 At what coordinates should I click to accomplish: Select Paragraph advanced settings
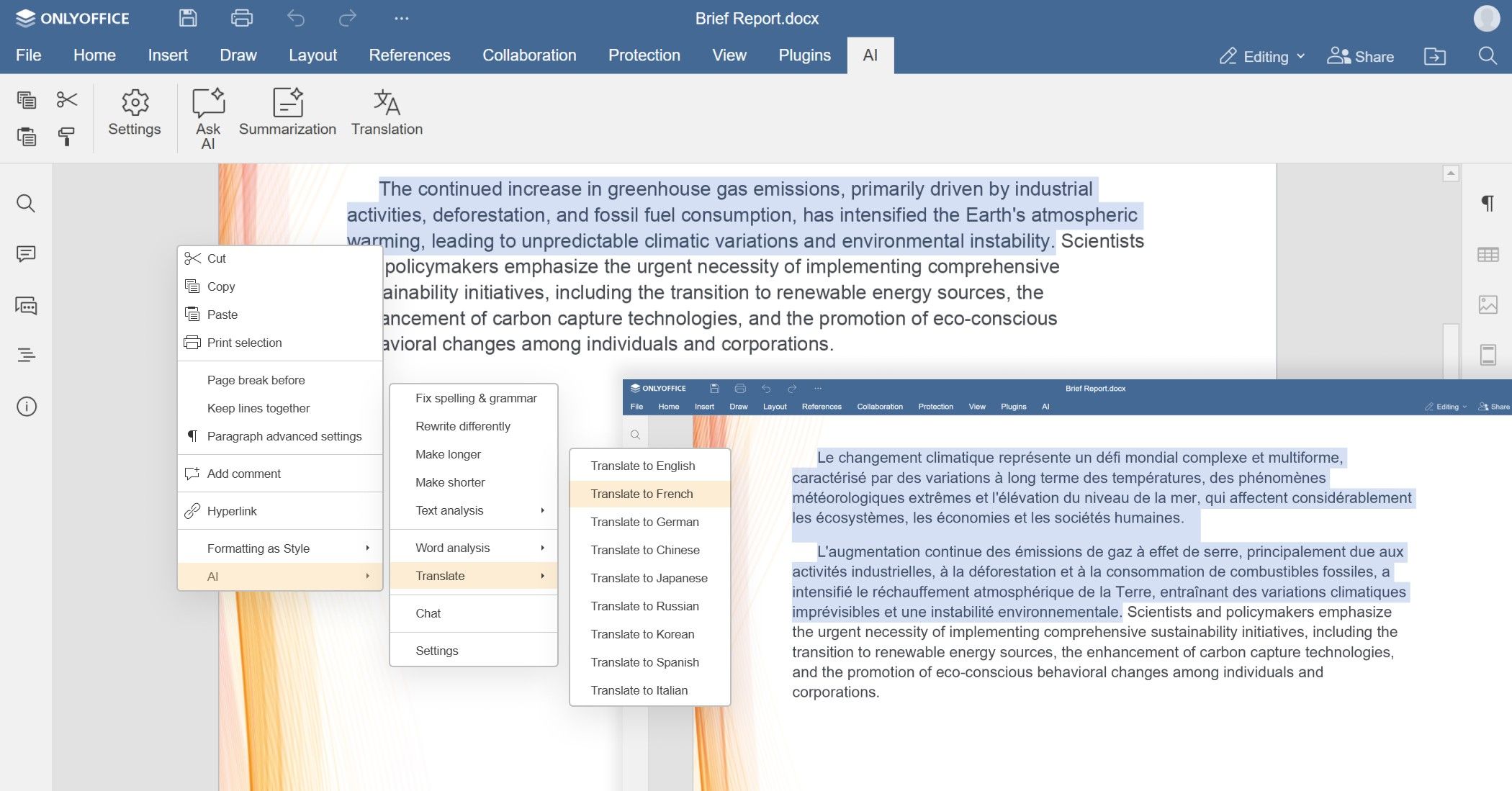tap(279, 436)
